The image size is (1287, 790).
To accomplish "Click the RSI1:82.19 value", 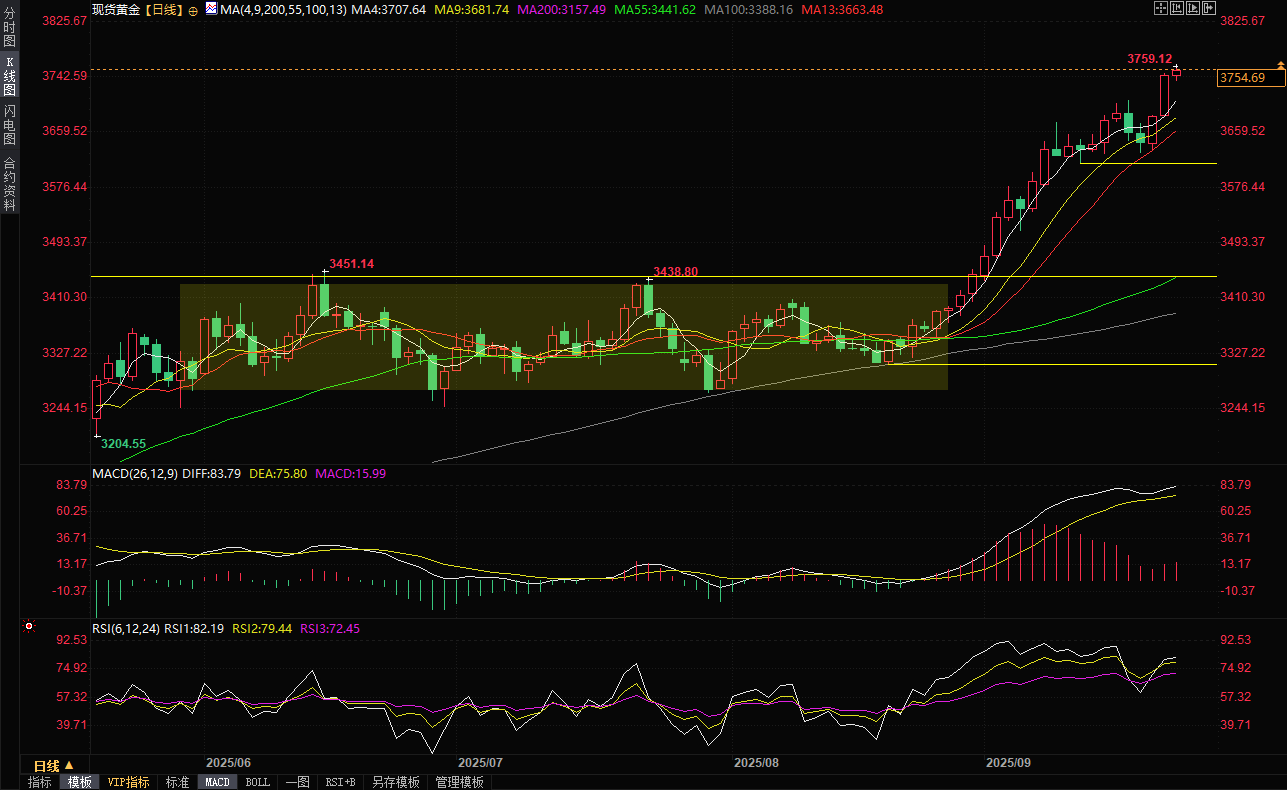I will click(x=195, y=628).
